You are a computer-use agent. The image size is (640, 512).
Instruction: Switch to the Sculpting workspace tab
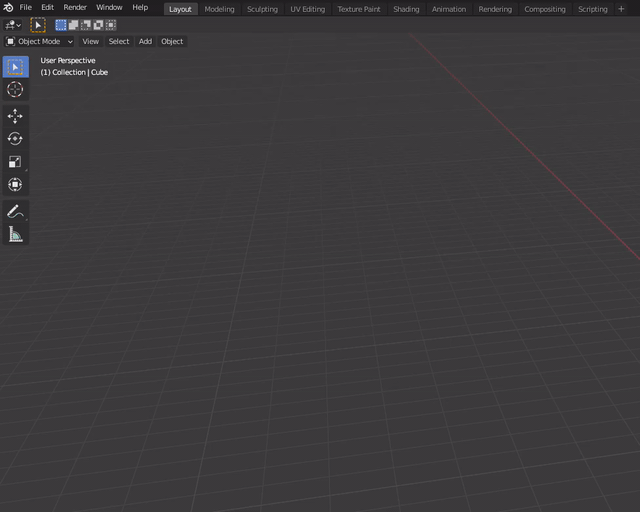point(262,9)
